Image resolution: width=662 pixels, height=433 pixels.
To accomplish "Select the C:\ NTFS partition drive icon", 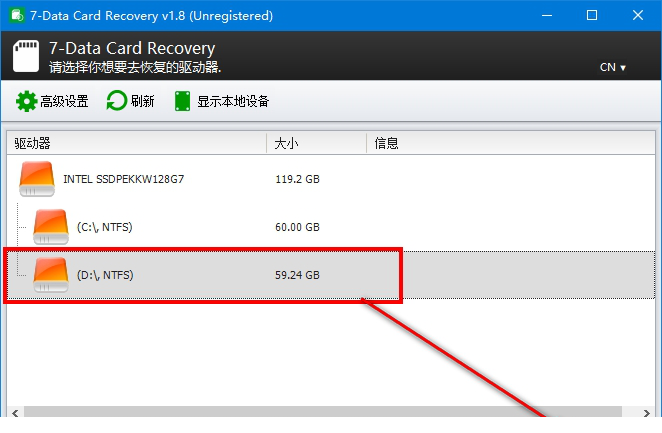I will [x=51, y=227].
